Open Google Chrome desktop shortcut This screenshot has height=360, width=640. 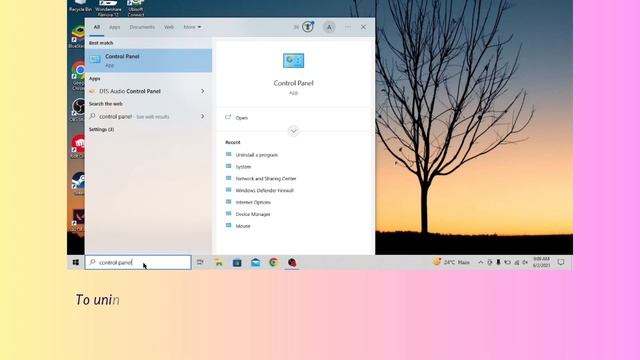pos(78,76)
